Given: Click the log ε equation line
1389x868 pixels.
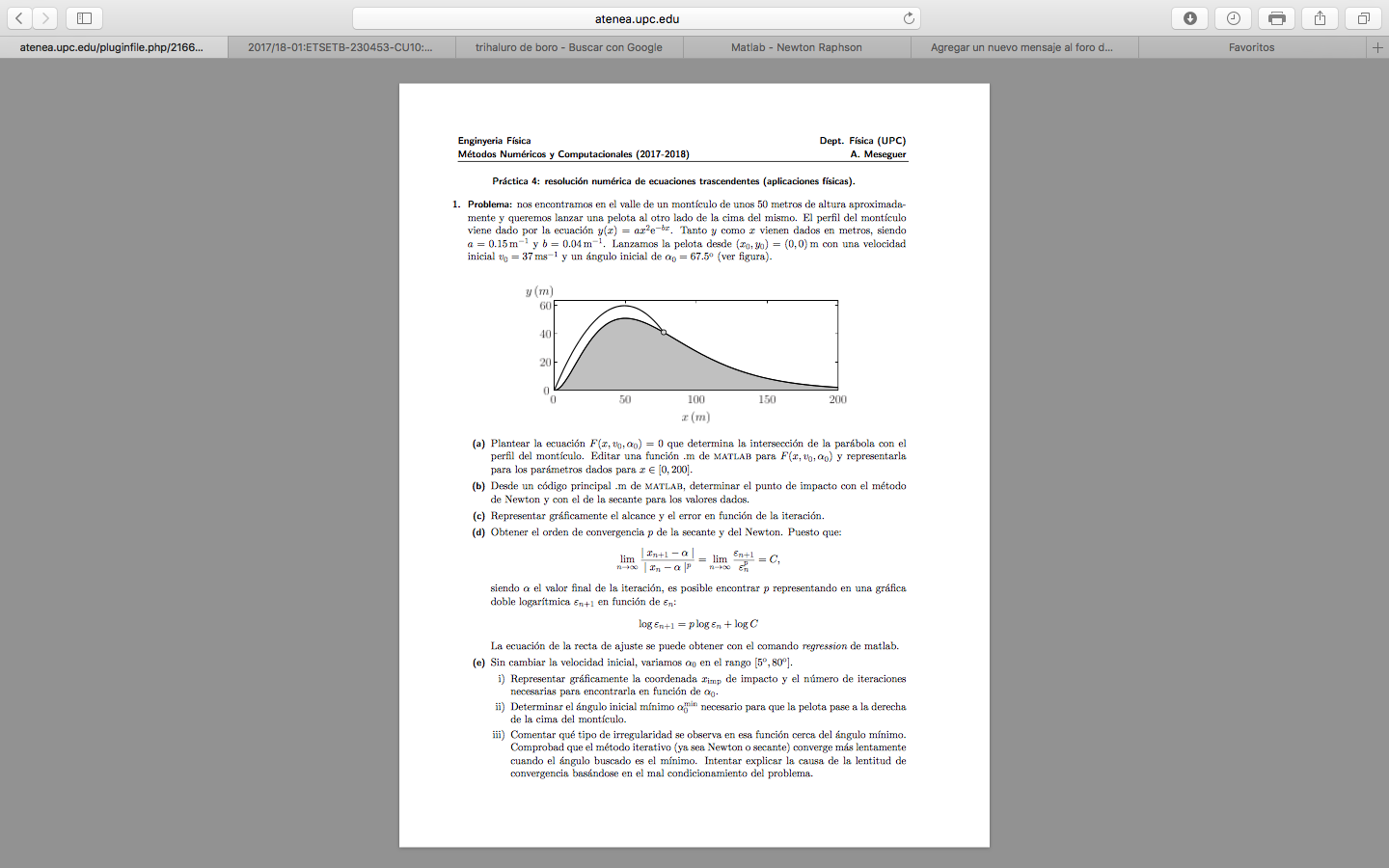Looking at the screenshot, I should 698,624.
